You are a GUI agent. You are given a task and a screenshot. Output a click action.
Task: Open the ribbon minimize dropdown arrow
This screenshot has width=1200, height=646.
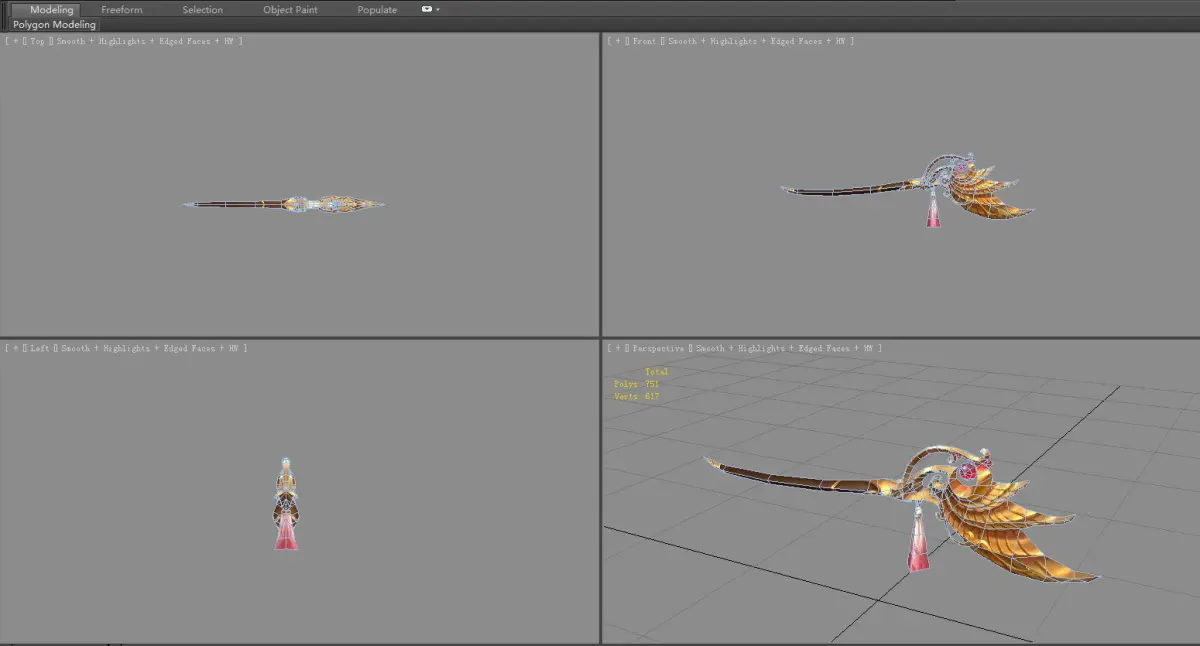438,9
